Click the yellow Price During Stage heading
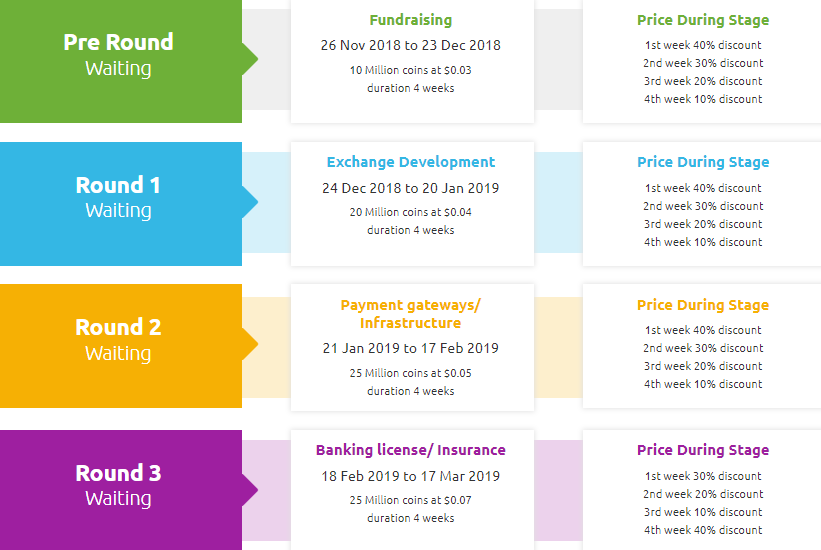 pyautogui.click(x=703, y=305)
